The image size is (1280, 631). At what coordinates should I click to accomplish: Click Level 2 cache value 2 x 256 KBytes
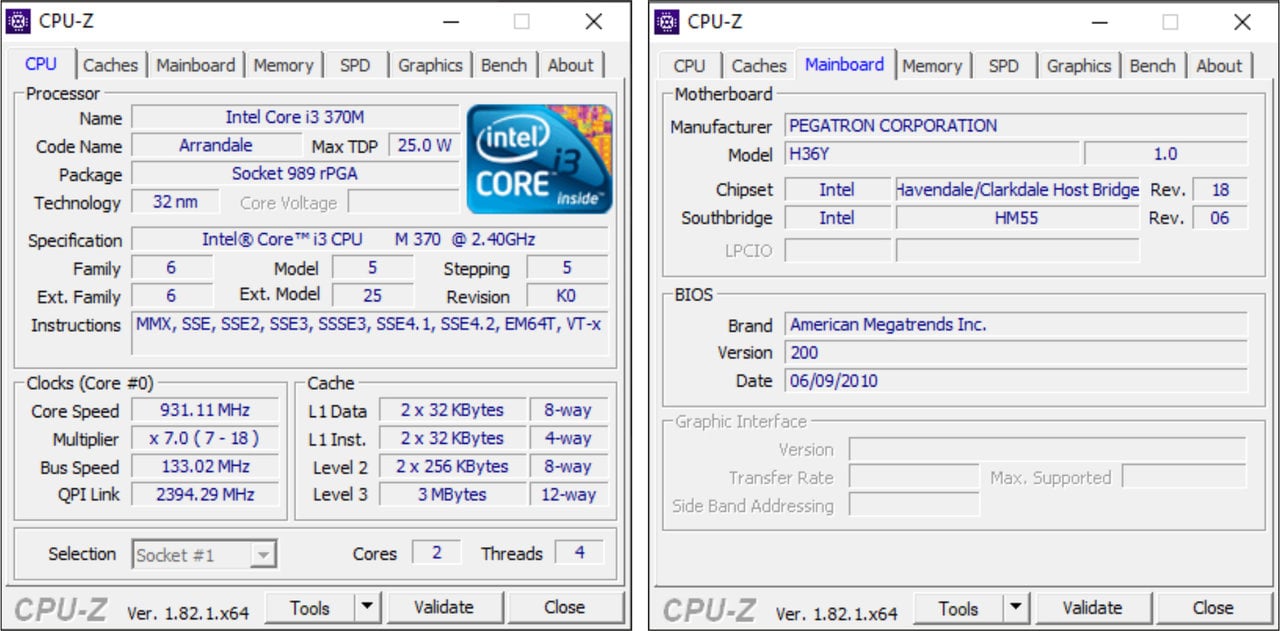pyautogui.click(x=452, y=466)
